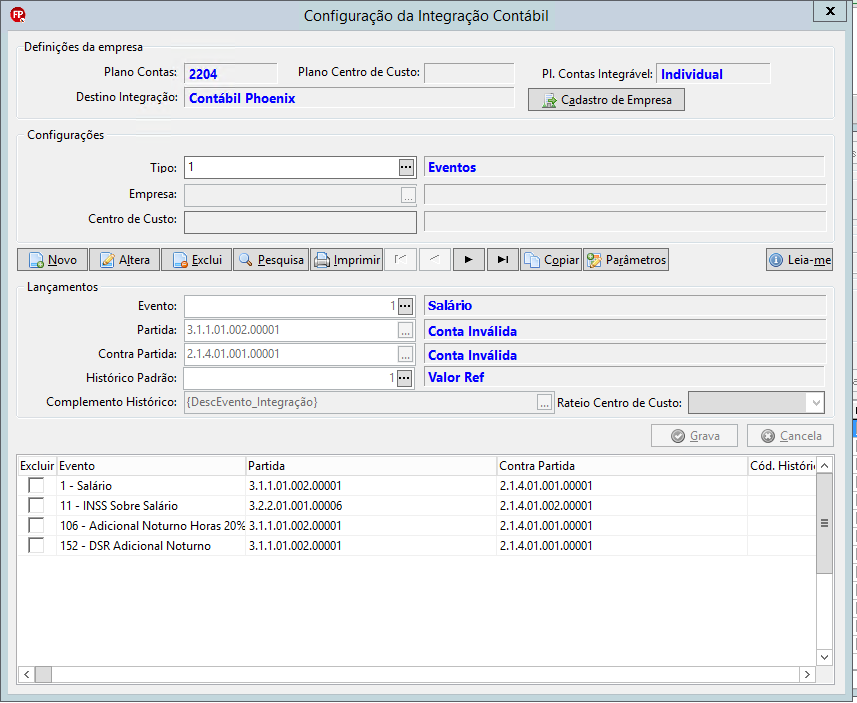857x703 pixels.
Task: Go to next record arrow
Action: (468, 260)
